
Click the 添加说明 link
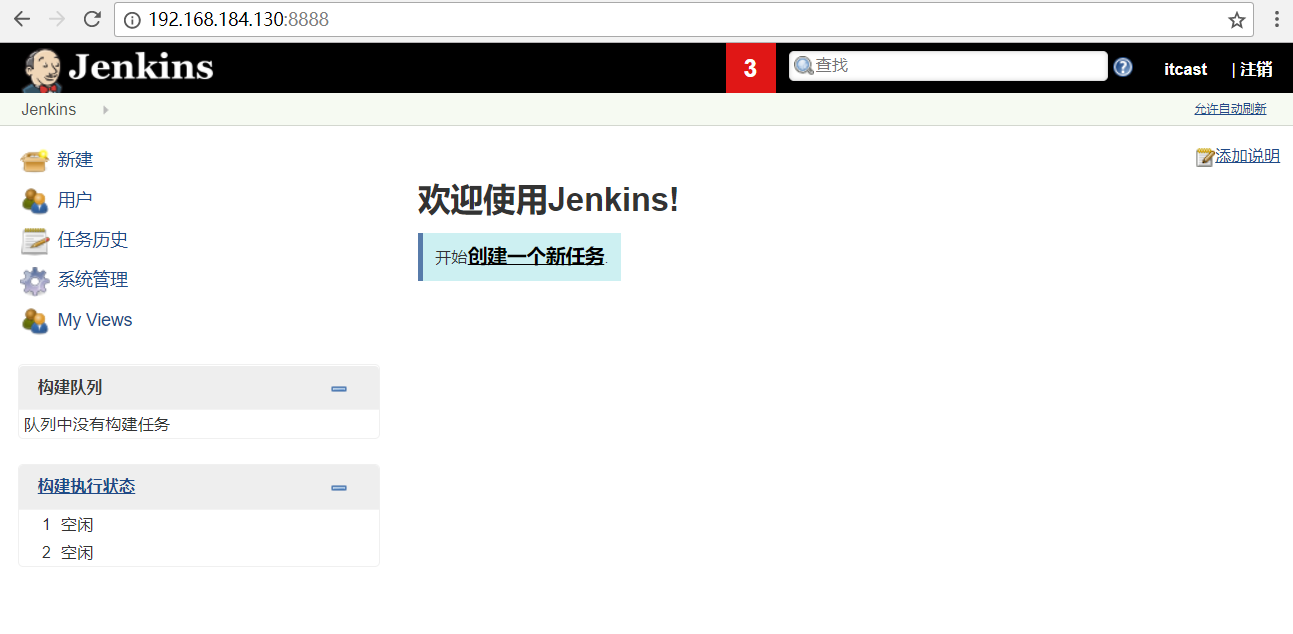click(1247, 156)
